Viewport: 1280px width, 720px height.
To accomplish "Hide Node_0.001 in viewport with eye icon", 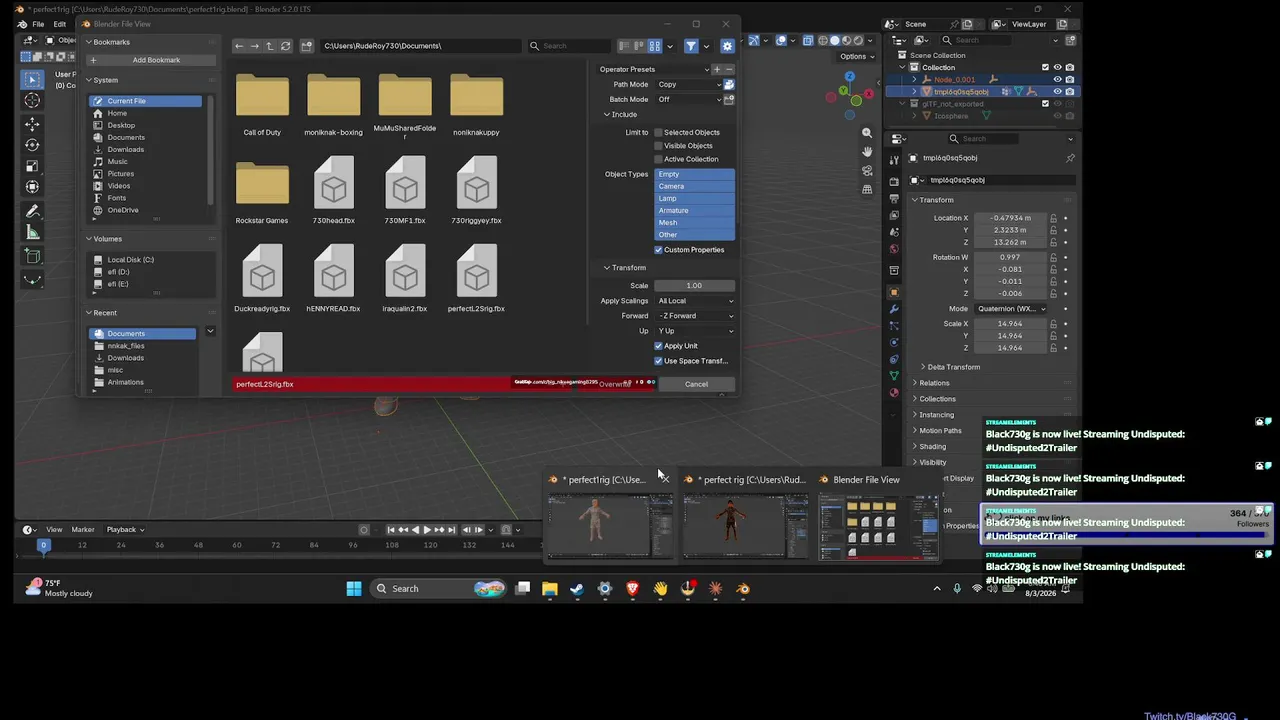I will tap(1057, 79).
